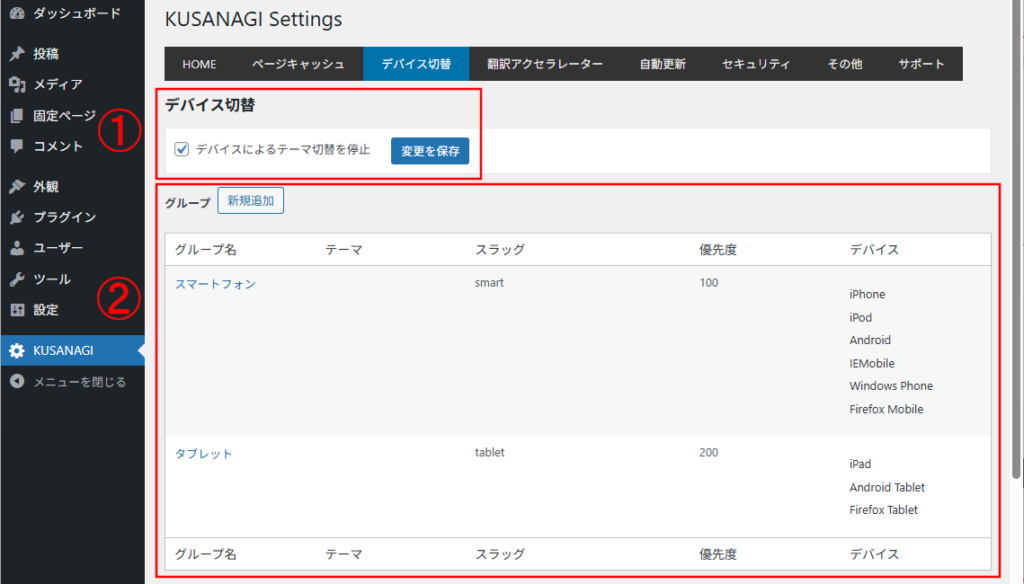This screenshot has height=584, width=1024.
Task: Open the プラグイン (Plugins) plug icon
Action: (x=18, y=217)
